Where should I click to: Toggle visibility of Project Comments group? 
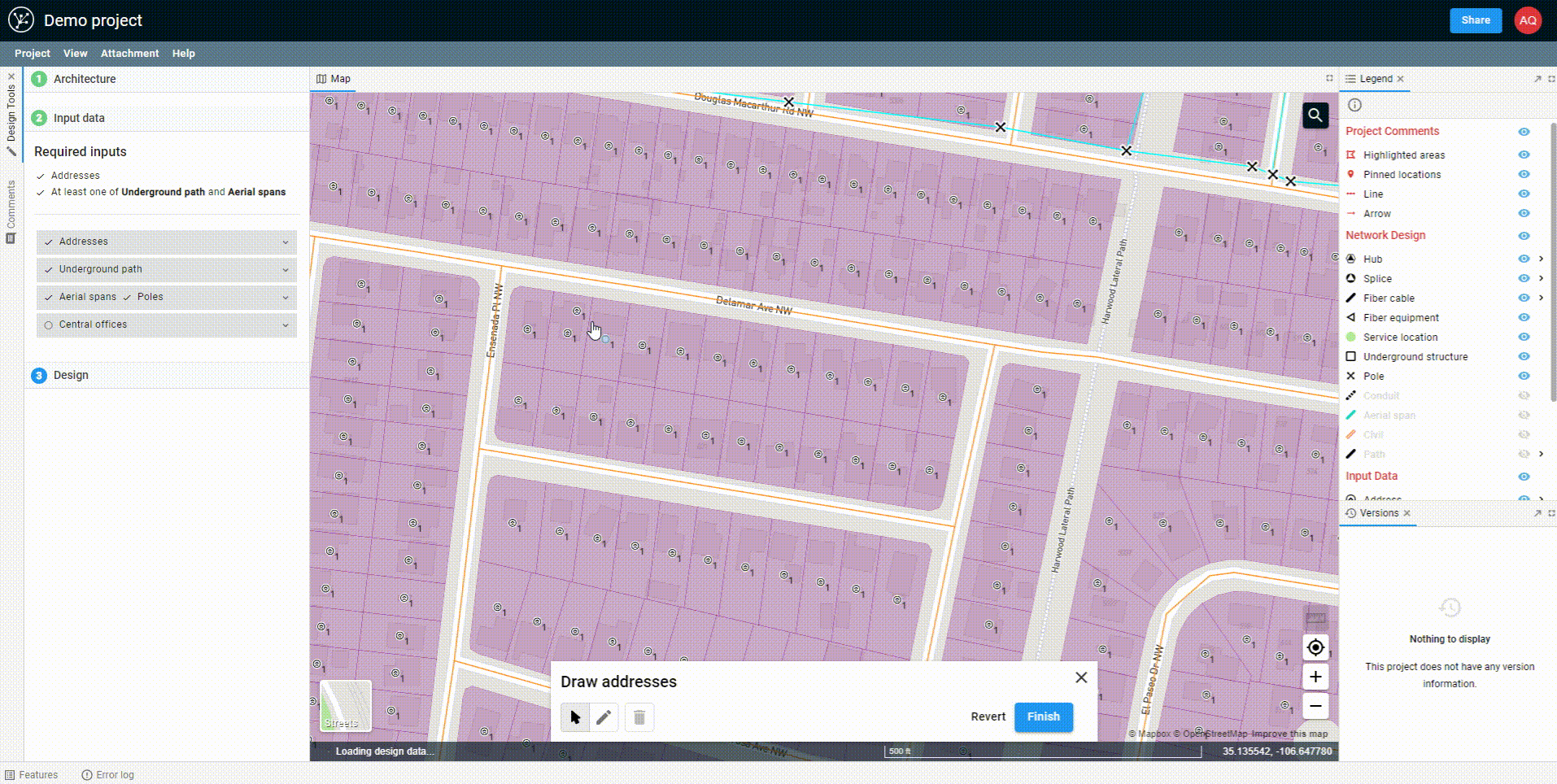click(x=1524, y=132)
